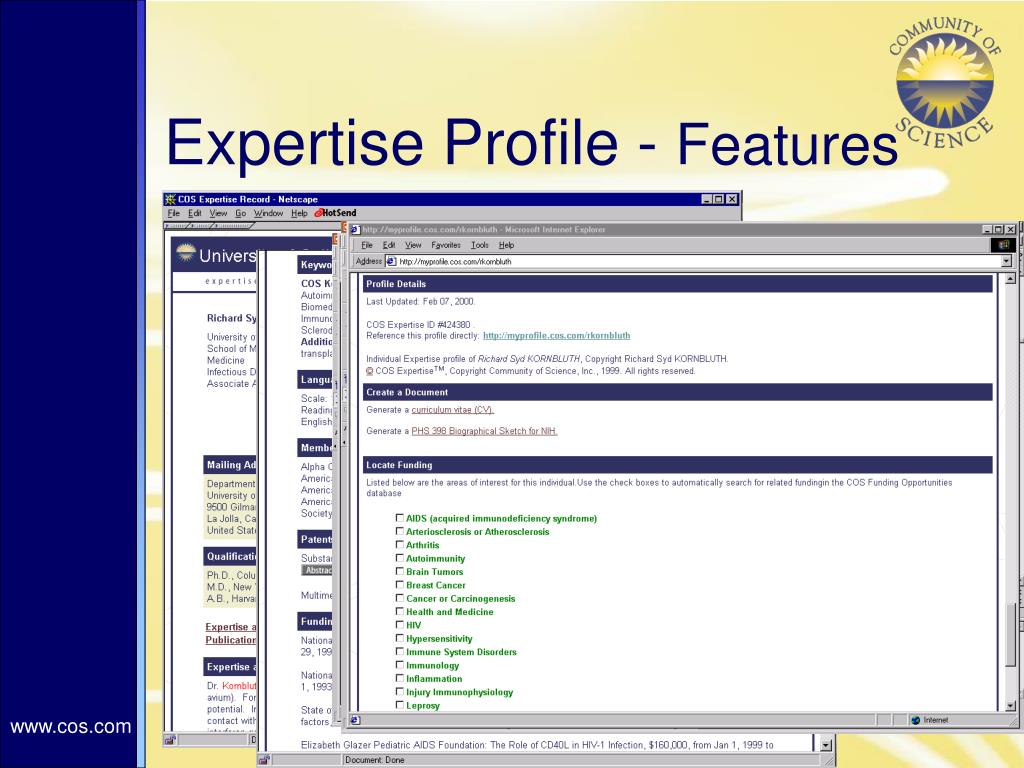Click the page icon in Internet Explorer status bar
This screenshot has height=768, width=1024.
pos(355,720)
